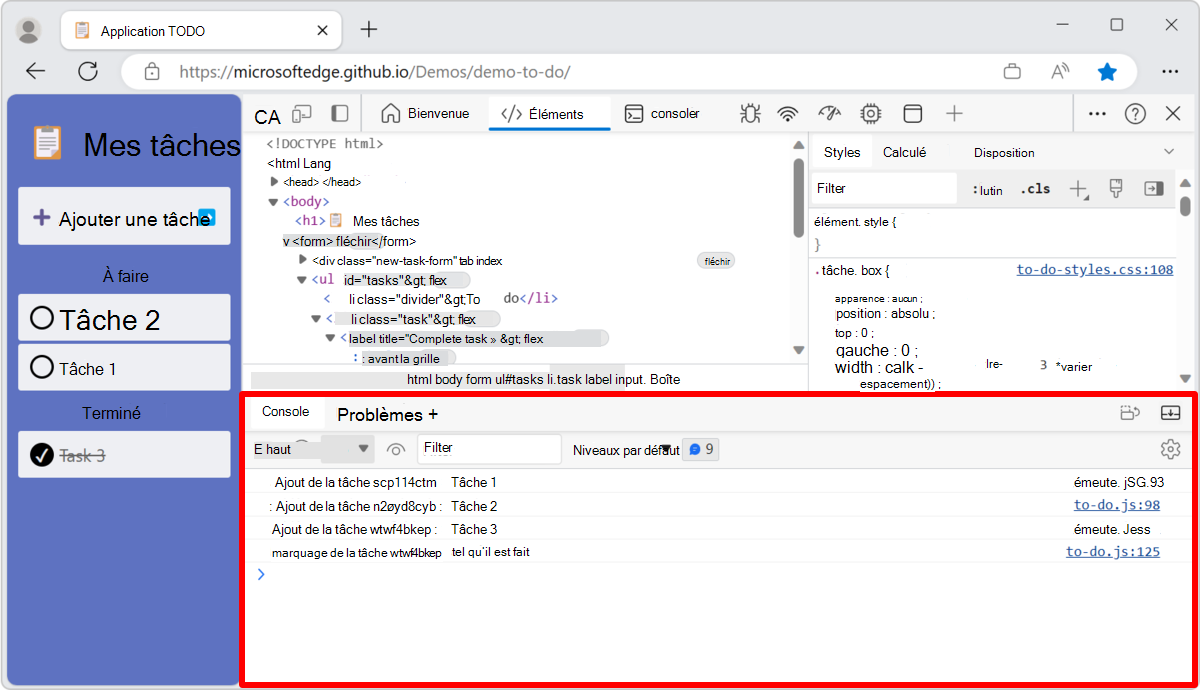Click the lock icon in the address bar

[x=152, y=72]
